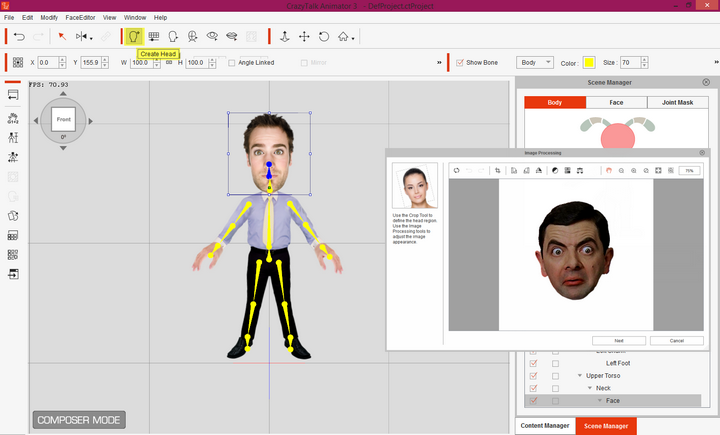Open the mouth lips settings icon
This screenshot has height=435, width=720.
point(231,36)
